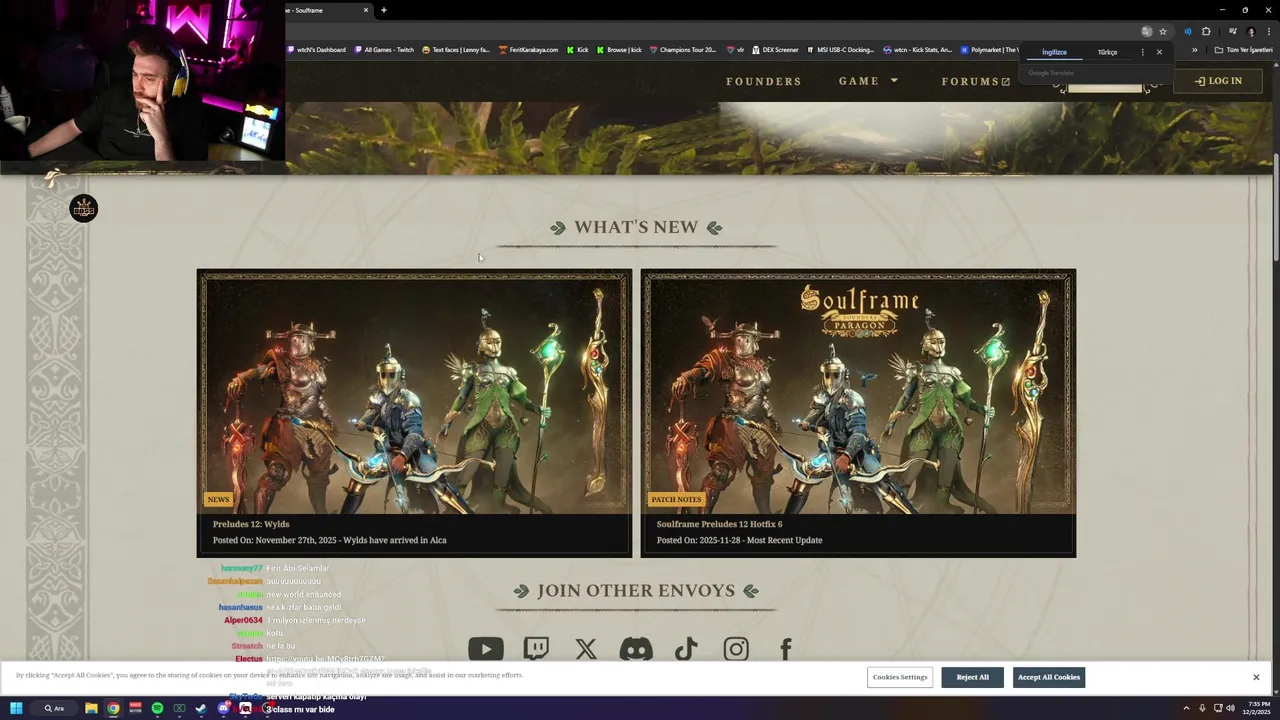The image size is (1280, 720).
Task: Open the Browse | kick bookmark
Action: tap(619, 50)
